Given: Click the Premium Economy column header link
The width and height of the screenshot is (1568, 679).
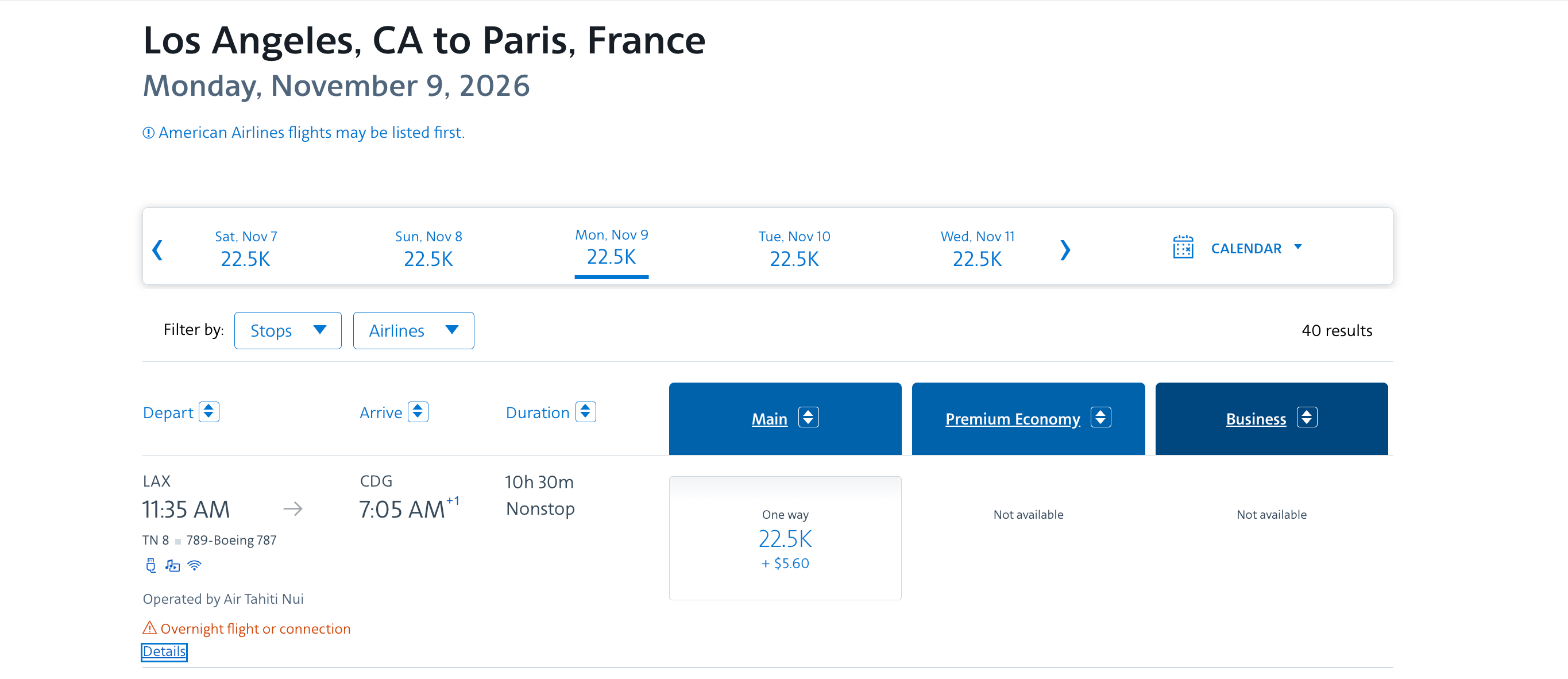Looking at the screenshot, I should [x=1013, y=419].
